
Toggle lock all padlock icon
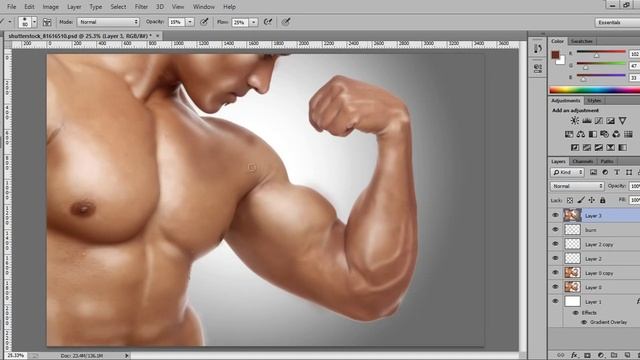602,200
